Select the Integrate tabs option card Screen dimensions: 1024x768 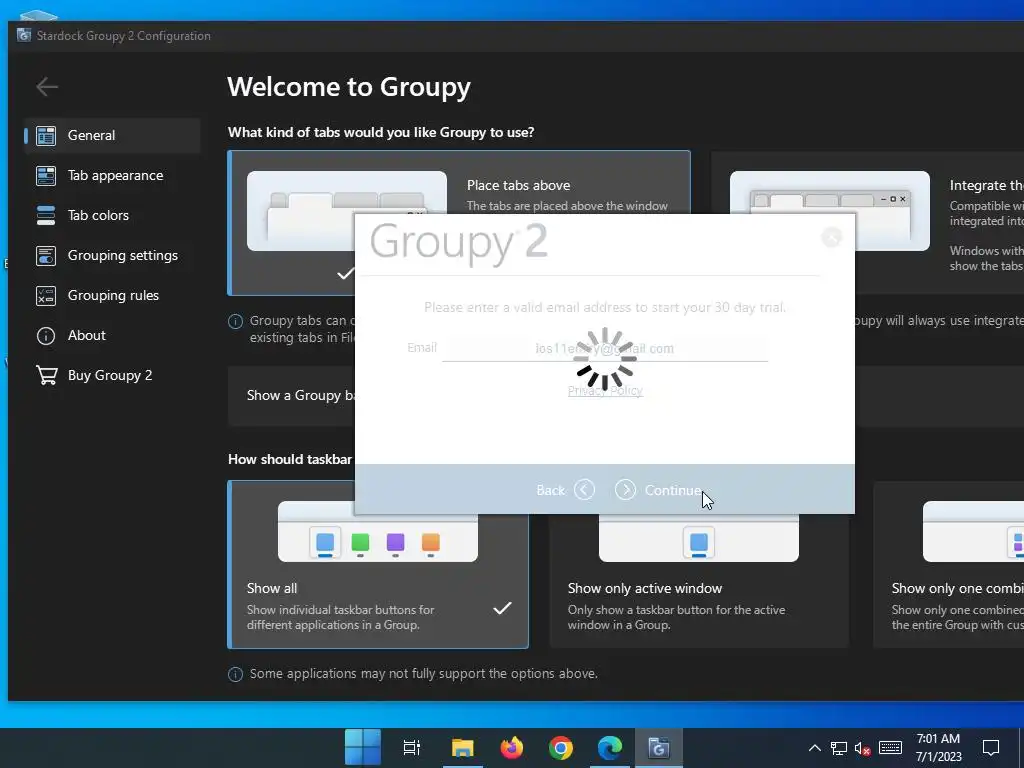coord(867,223)
